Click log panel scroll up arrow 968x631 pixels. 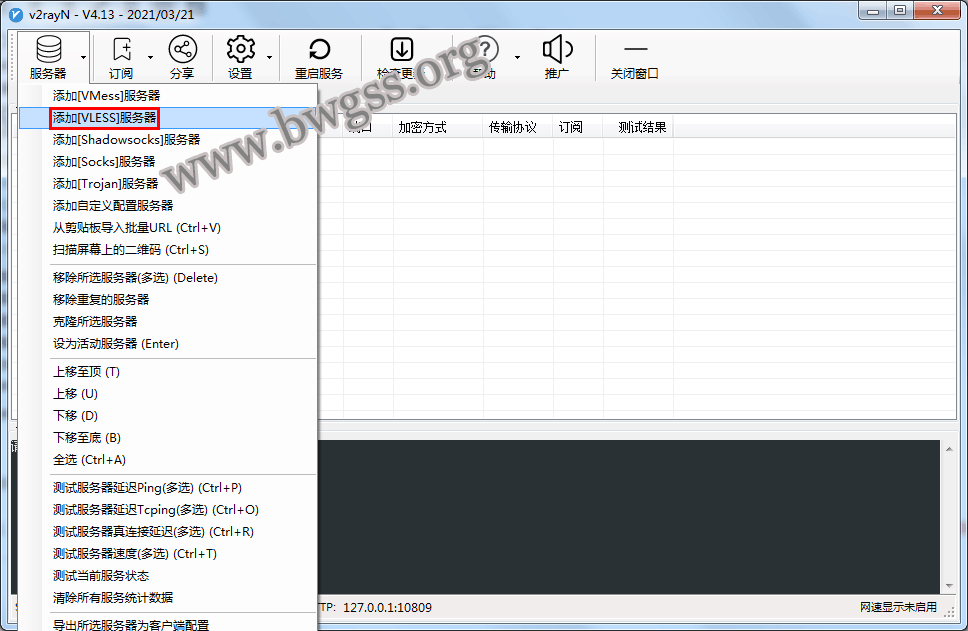949,449
